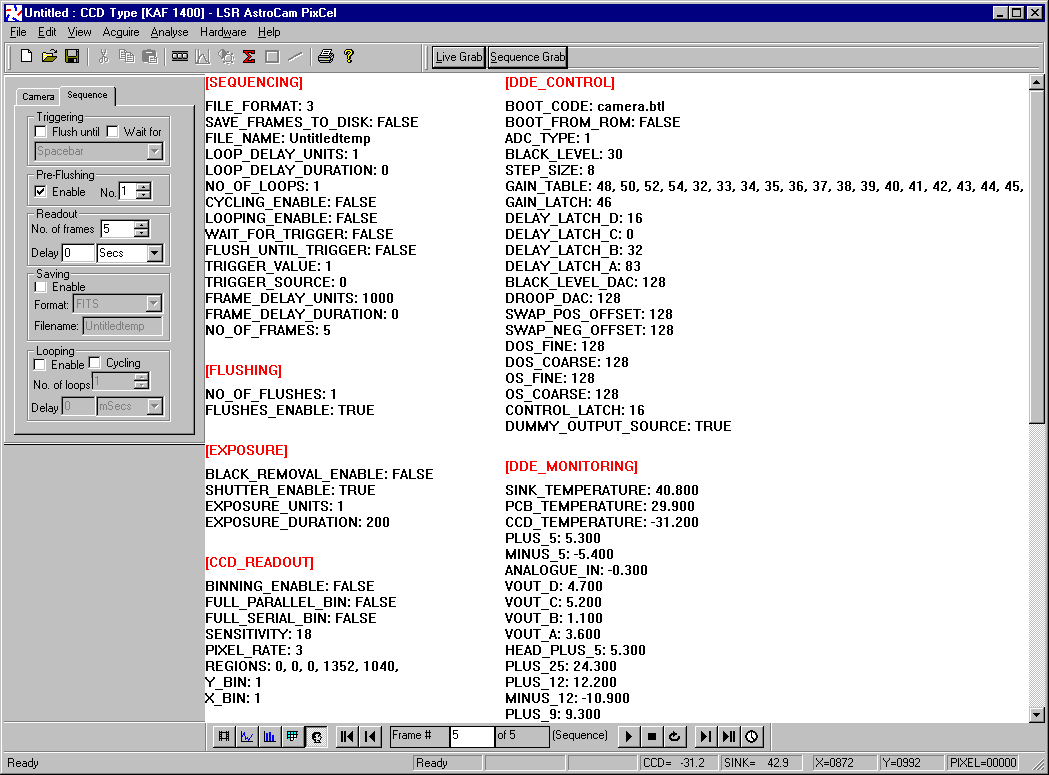Click the red Sigma statistics icon

pos(249,57)
